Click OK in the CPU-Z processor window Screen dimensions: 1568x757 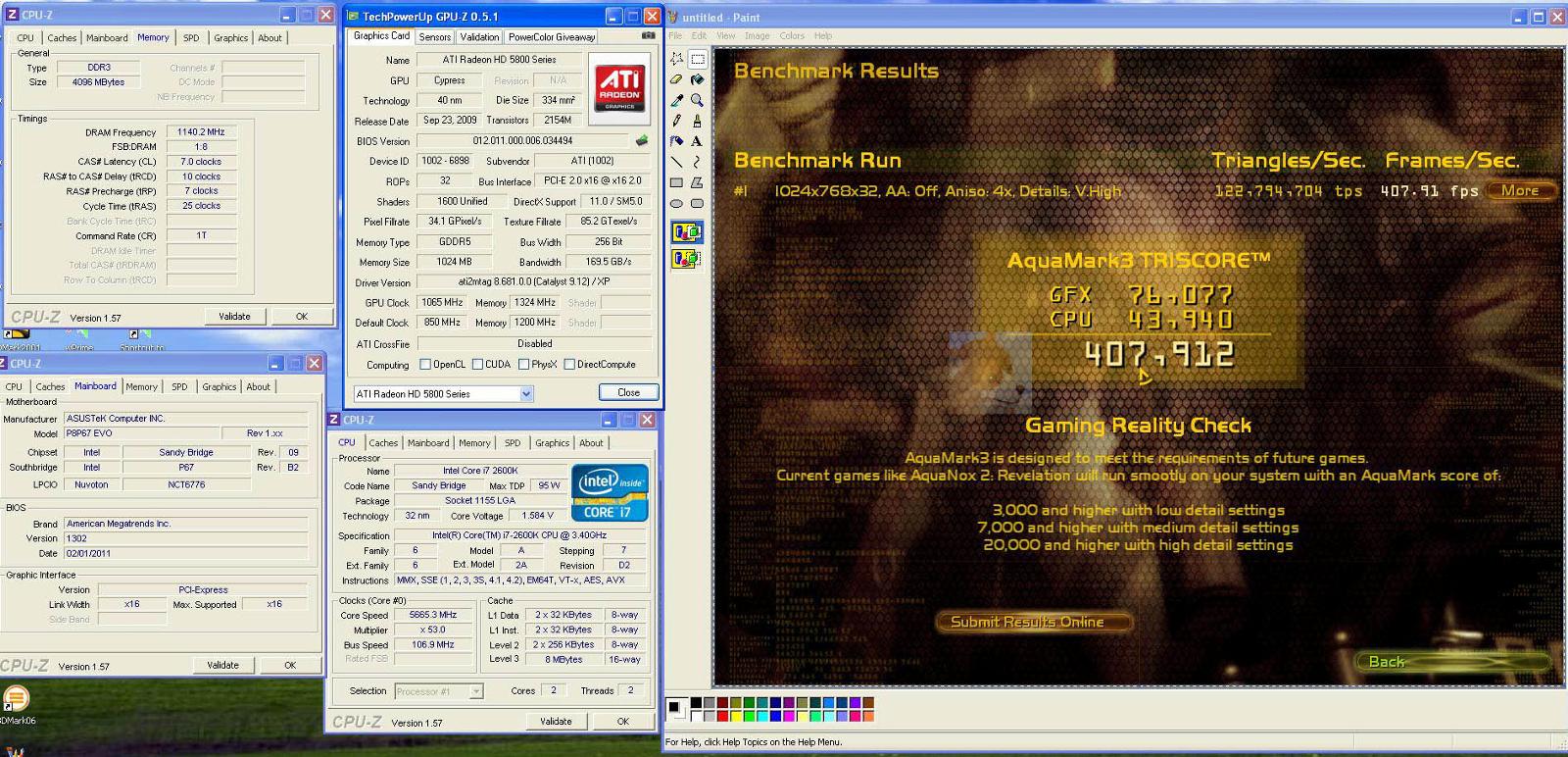click(623, 722)
